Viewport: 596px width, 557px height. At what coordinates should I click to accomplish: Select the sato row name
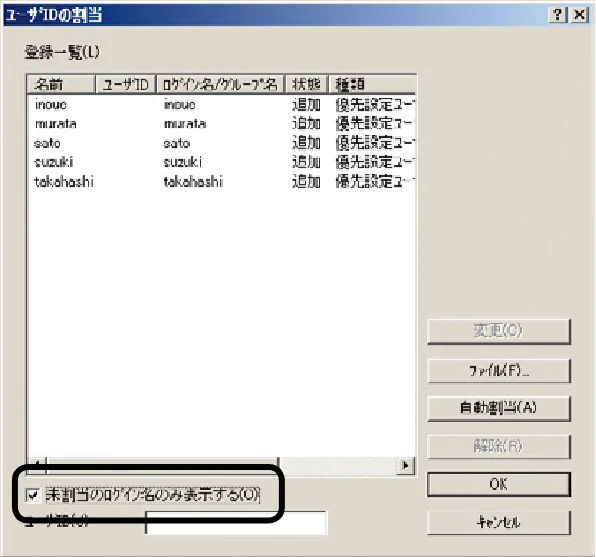click(x=47, y=143)
